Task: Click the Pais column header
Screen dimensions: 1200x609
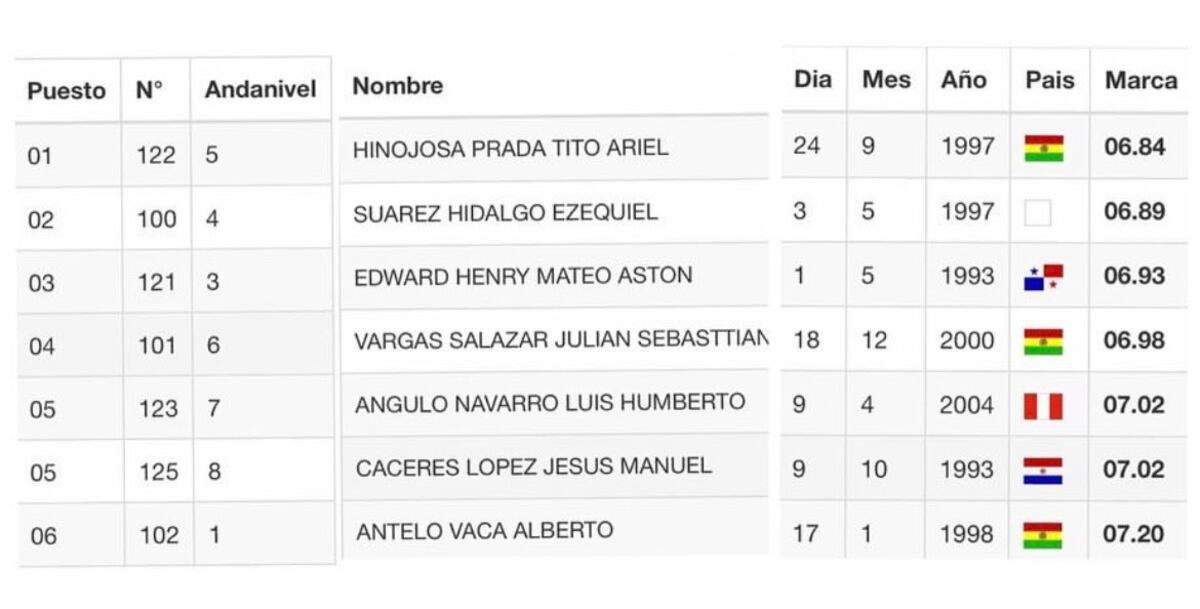Action: [x=1050, y=80]
